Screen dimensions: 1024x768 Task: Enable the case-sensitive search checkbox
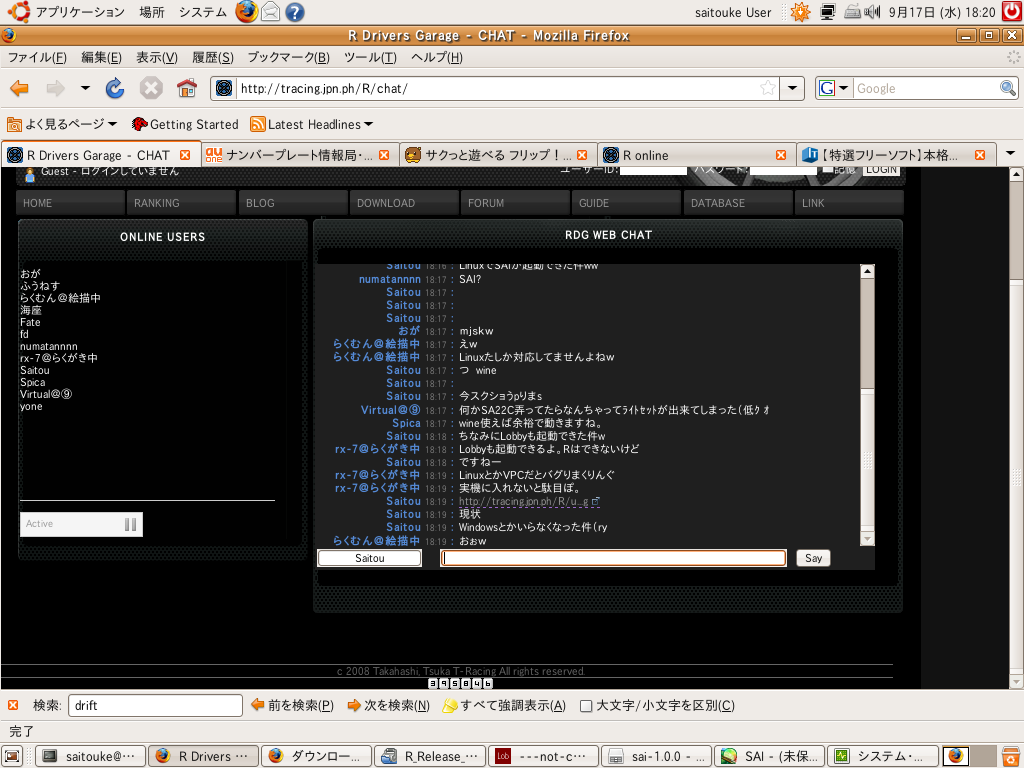[587, 705]
